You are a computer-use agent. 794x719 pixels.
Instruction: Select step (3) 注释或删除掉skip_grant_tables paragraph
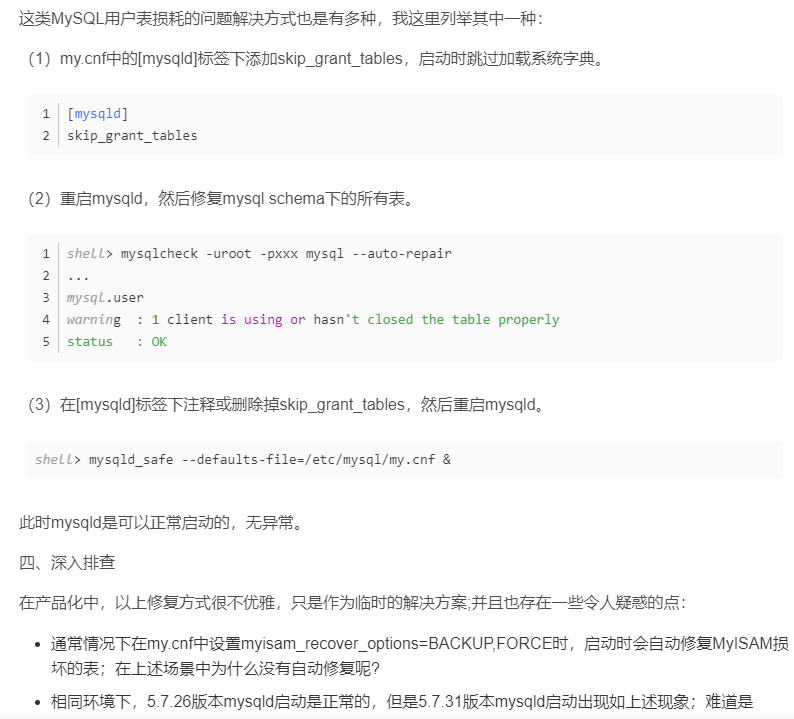(287, 405)
